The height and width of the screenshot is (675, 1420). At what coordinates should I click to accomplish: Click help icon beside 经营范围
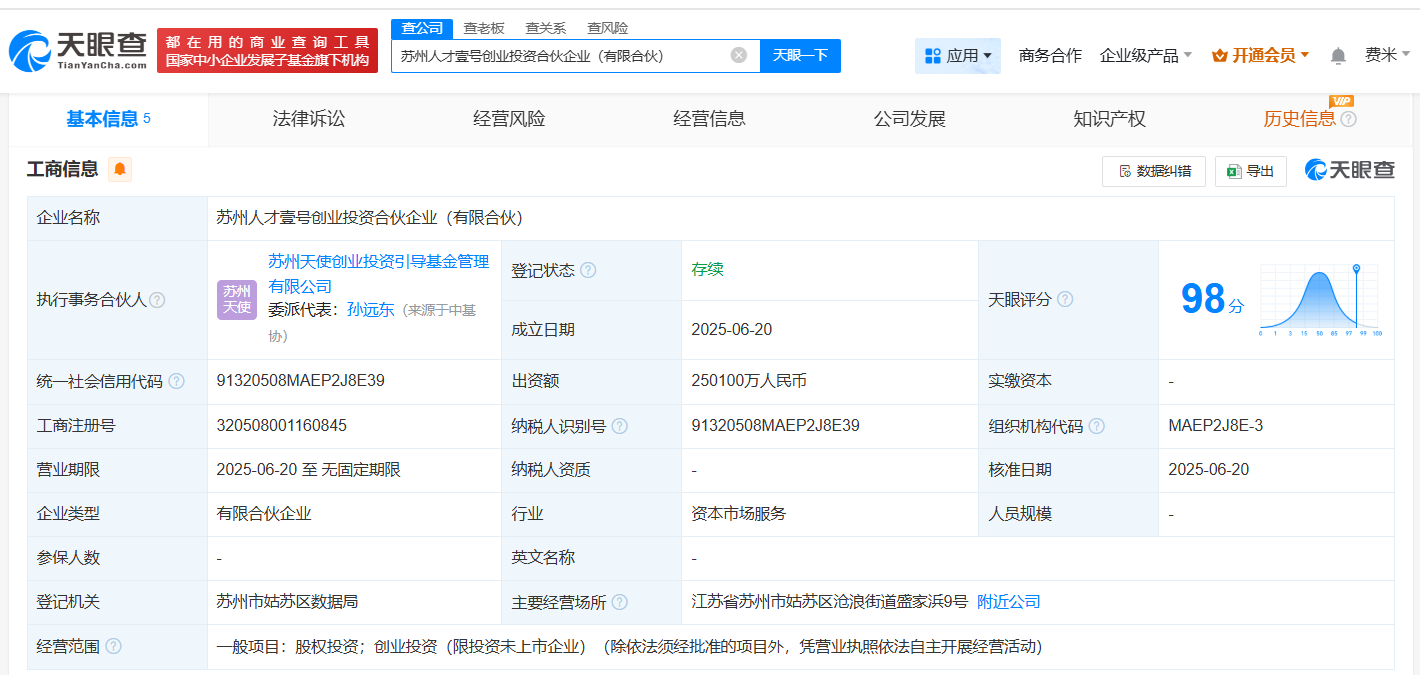click(x=113, y=646)
